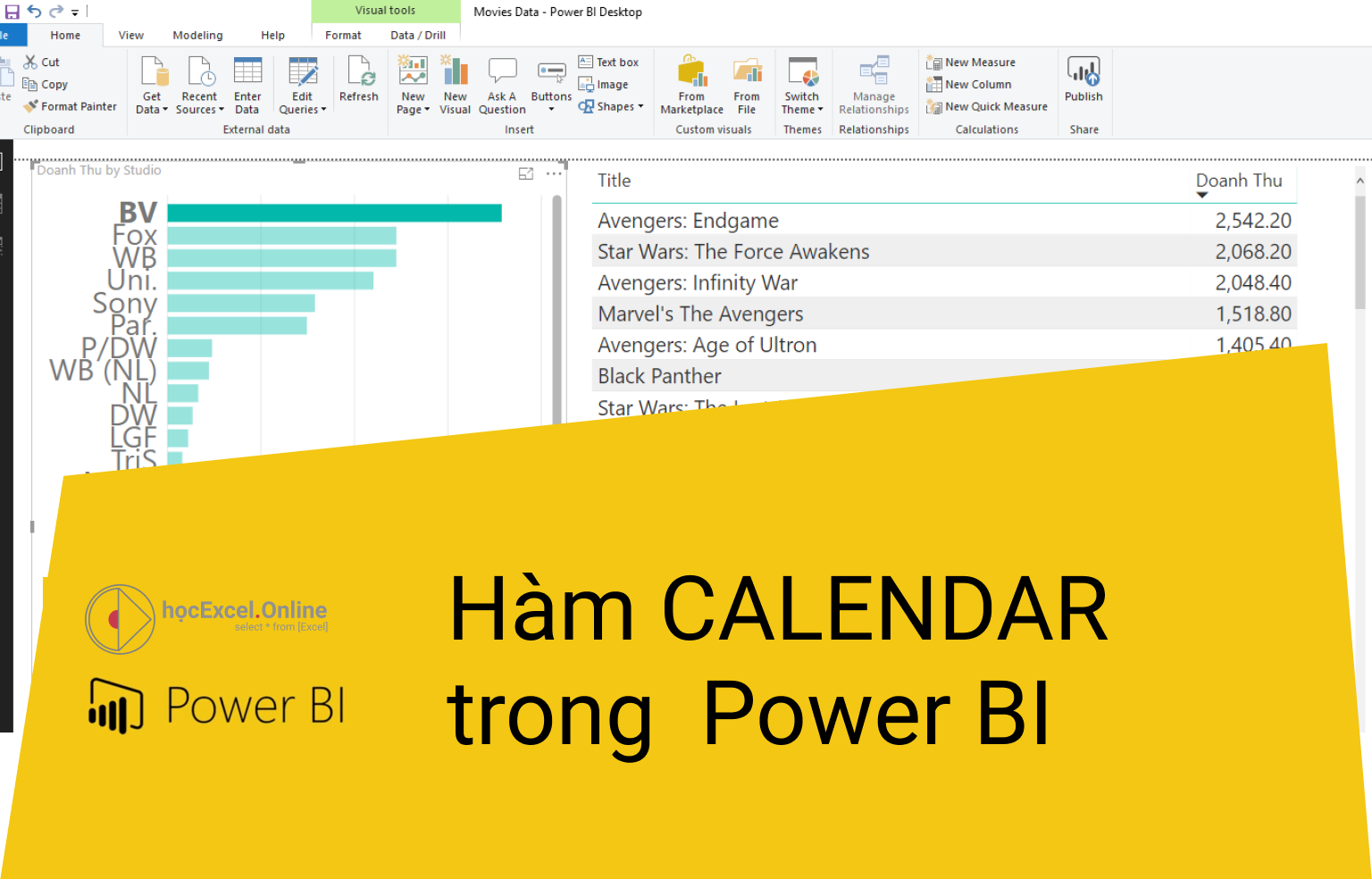Click the Avengers: Endgame row

click(x=944, y=220)
